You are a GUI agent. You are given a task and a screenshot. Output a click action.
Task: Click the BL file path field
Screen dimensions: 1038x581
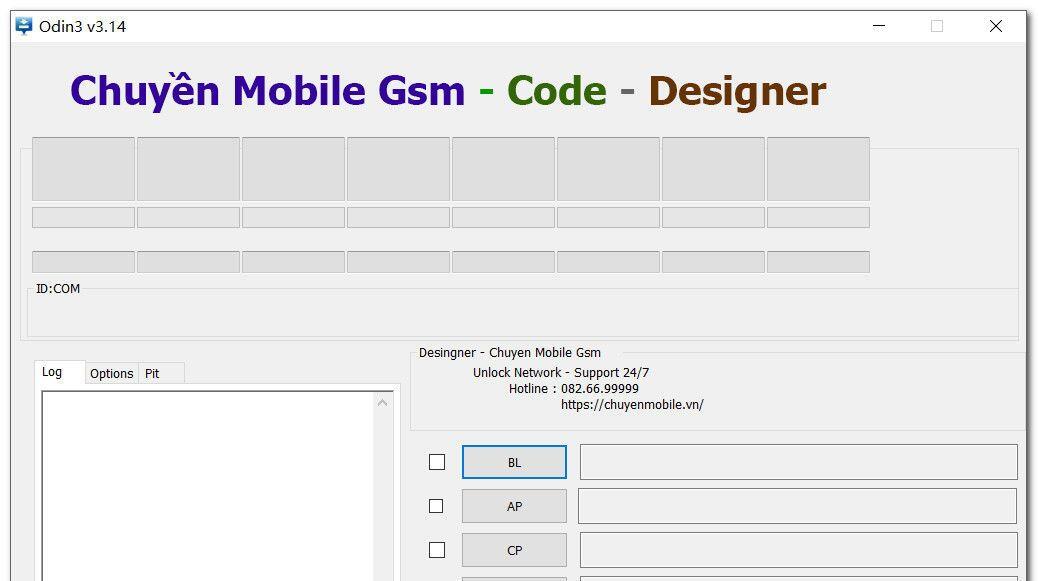798,462
